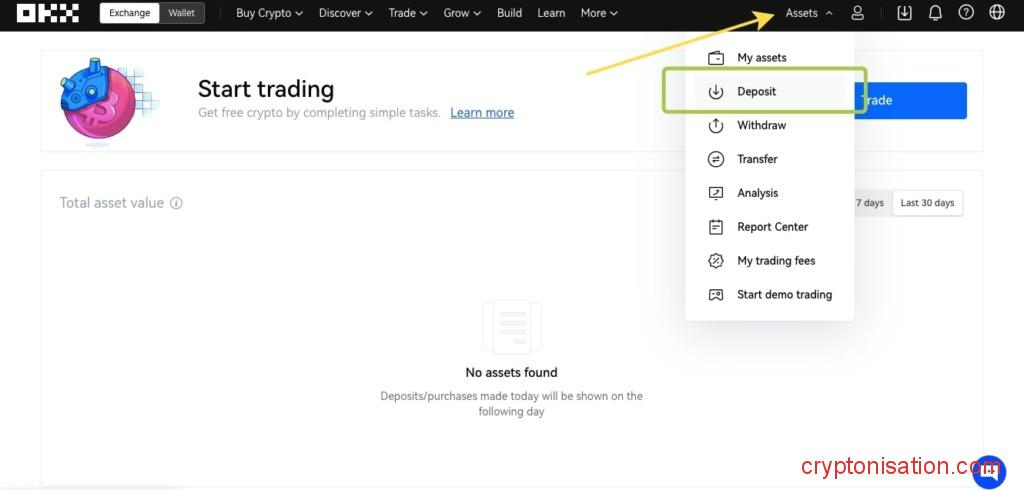Switch to Exchange mode
The height and width of the screenshot is (490, 1024).
[130, 13]
